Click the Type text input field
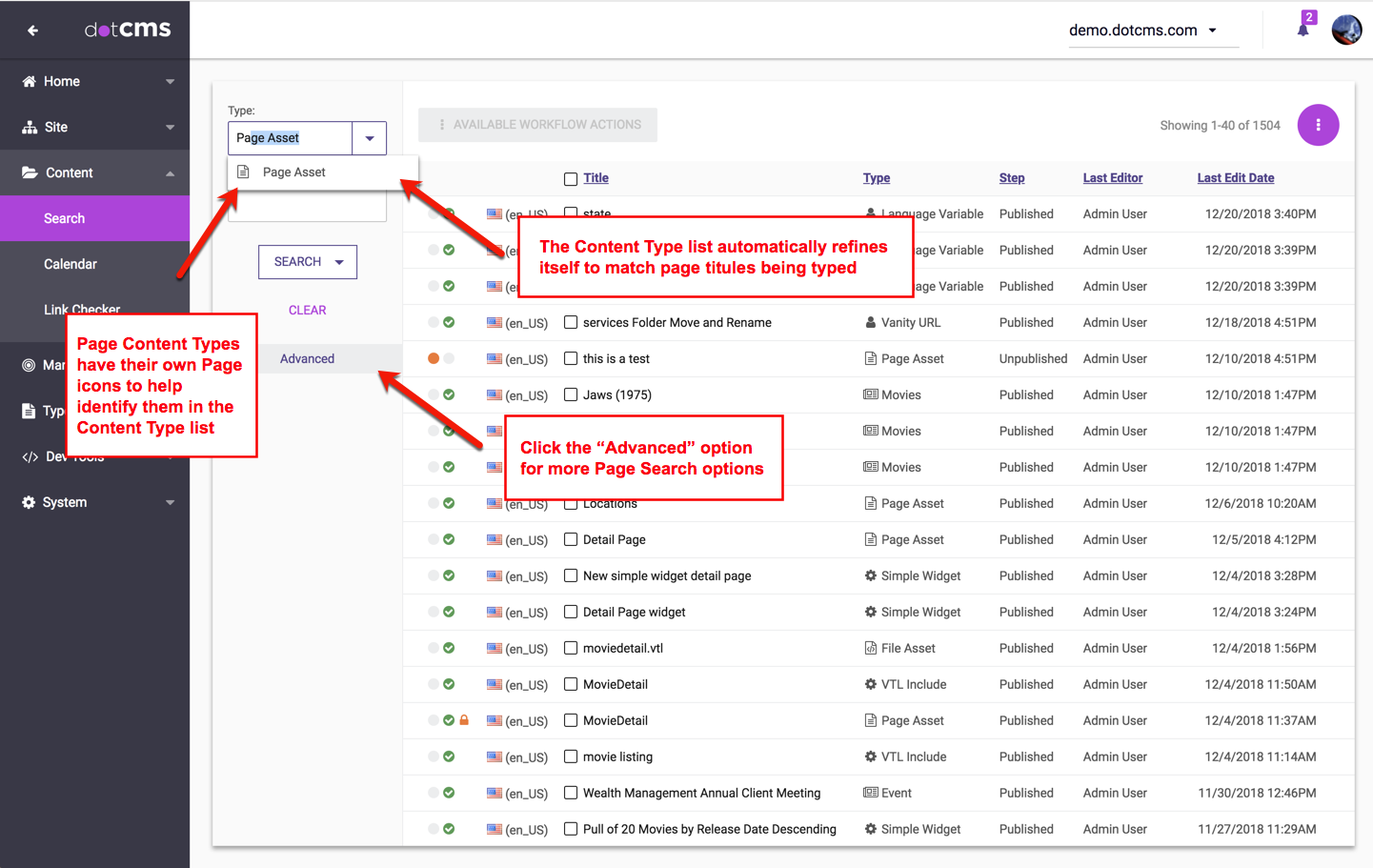Screen dimensions: 1373x868 pyautogui.click(x=290, y=138)
